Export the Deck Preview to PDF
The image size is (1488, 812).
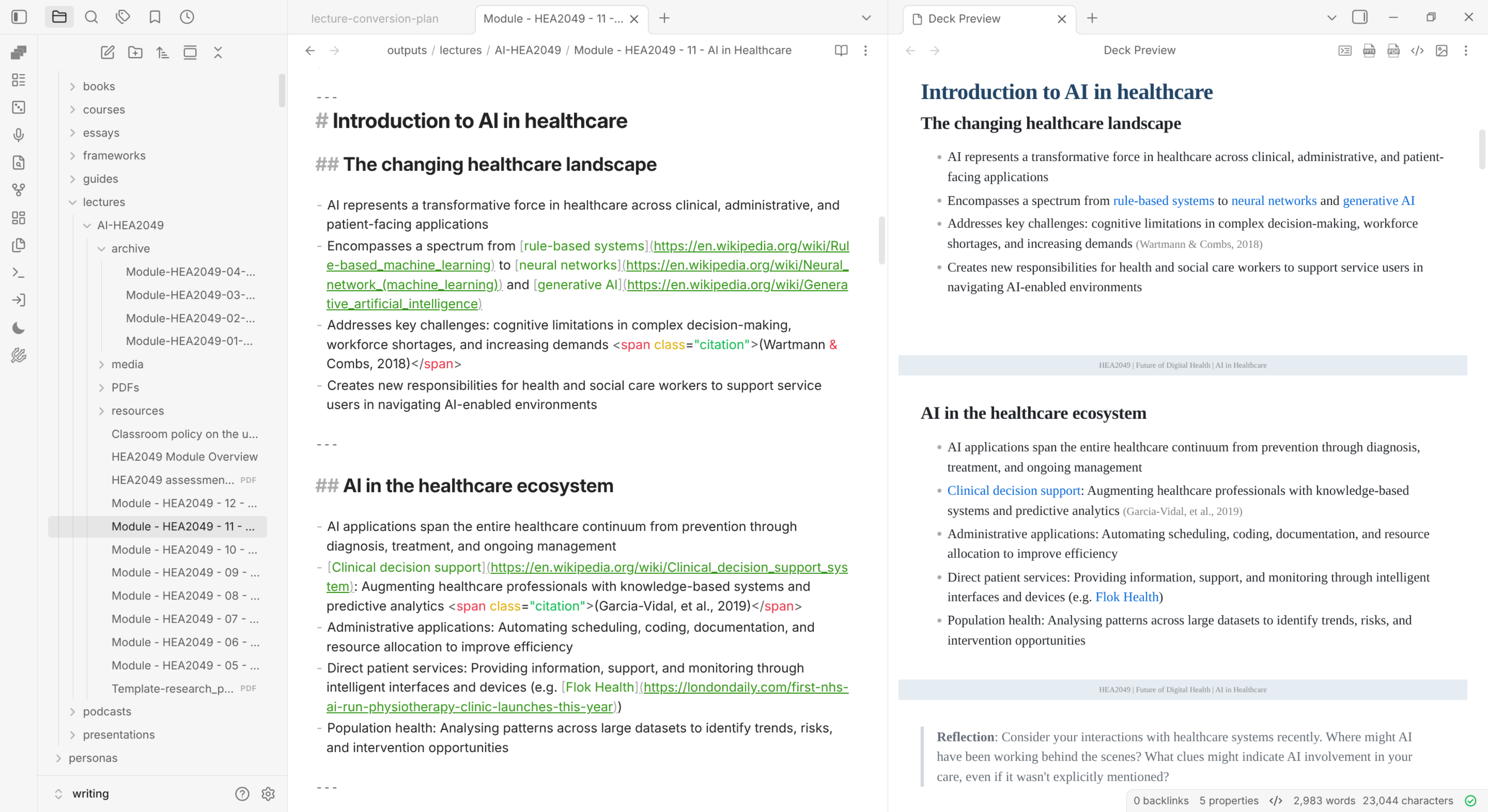point(1393,51)
